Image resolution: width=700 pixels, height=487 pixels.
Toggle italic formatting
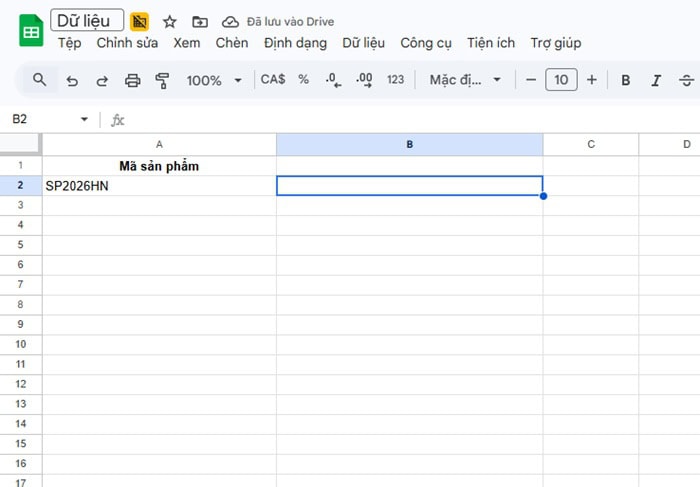(656, 80)
